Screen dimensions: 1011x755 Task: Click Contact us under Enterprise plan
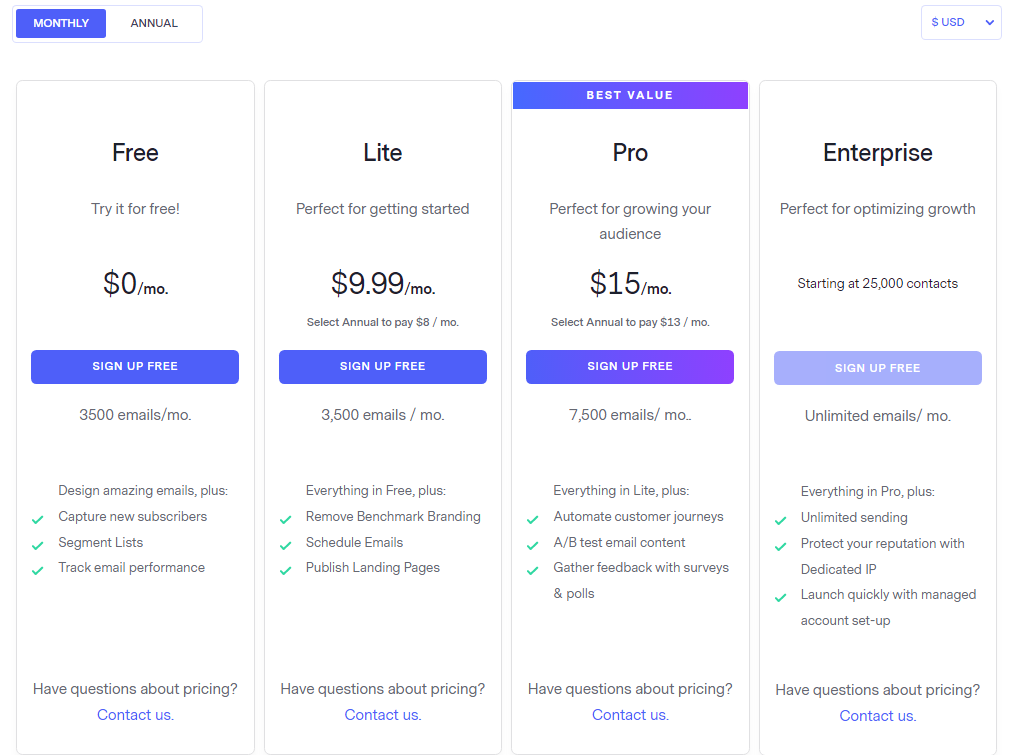pos(878,716)
